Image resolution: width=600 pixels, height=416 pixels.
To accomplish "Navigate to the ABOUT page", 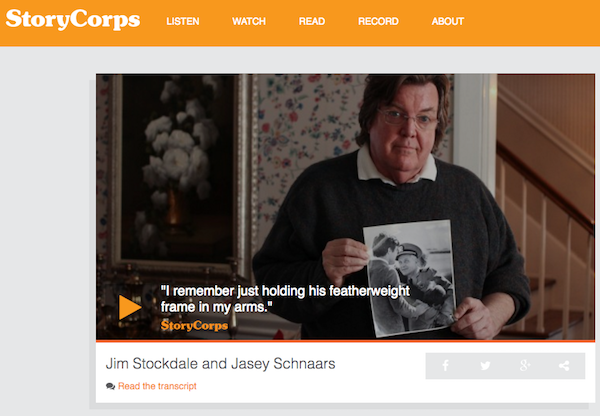I will (448, 21).
